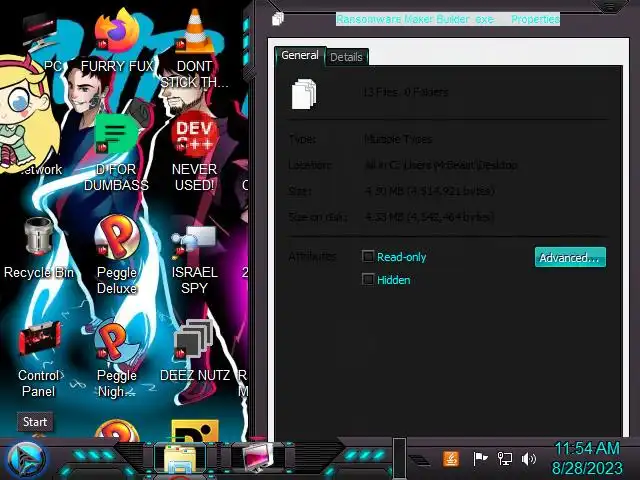Click the Size value in megabytes
640x480 pixels.
[429, 191]
